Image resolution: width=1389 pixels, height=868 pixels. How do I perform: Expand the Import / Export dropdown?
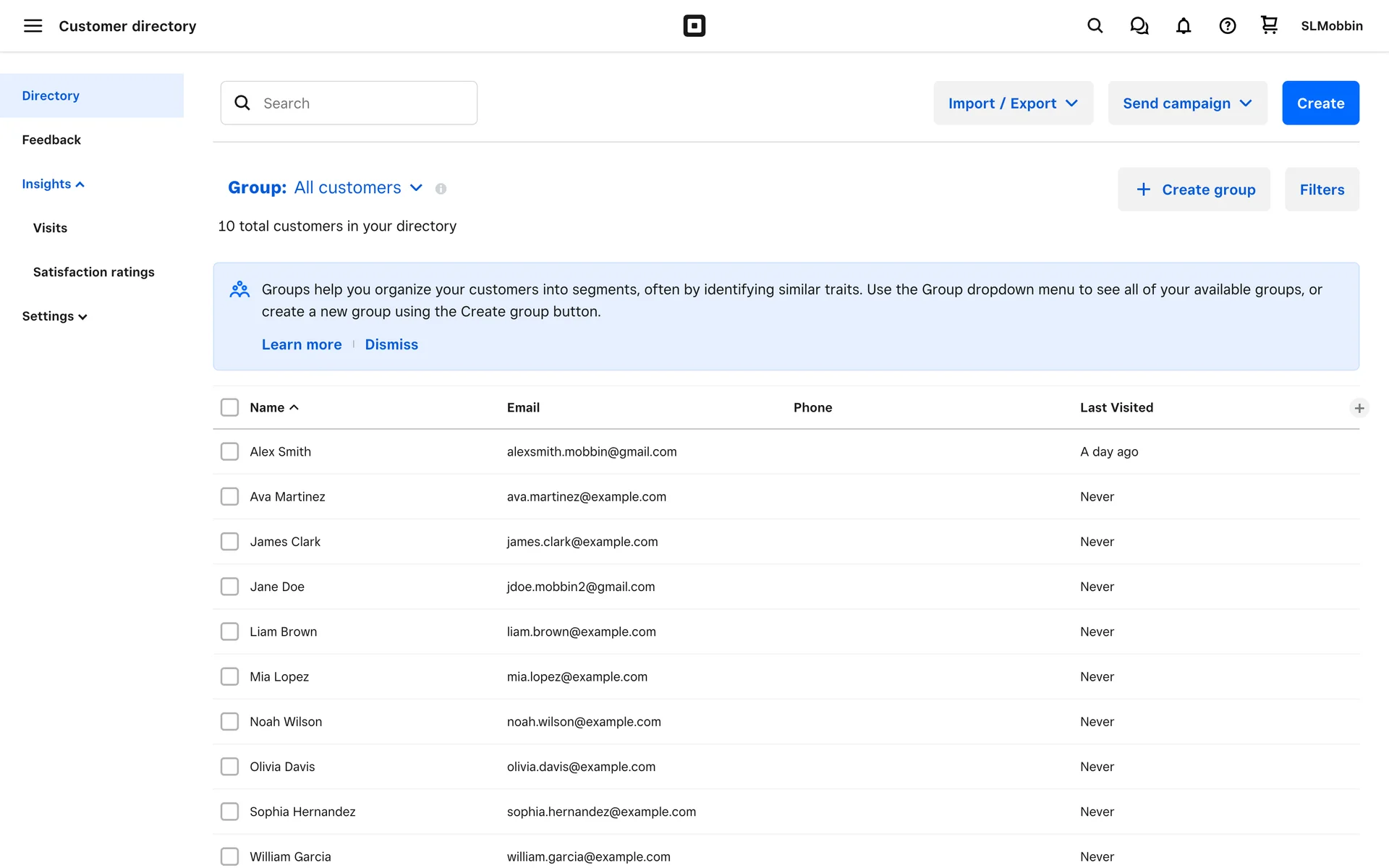coord(1013,103)
